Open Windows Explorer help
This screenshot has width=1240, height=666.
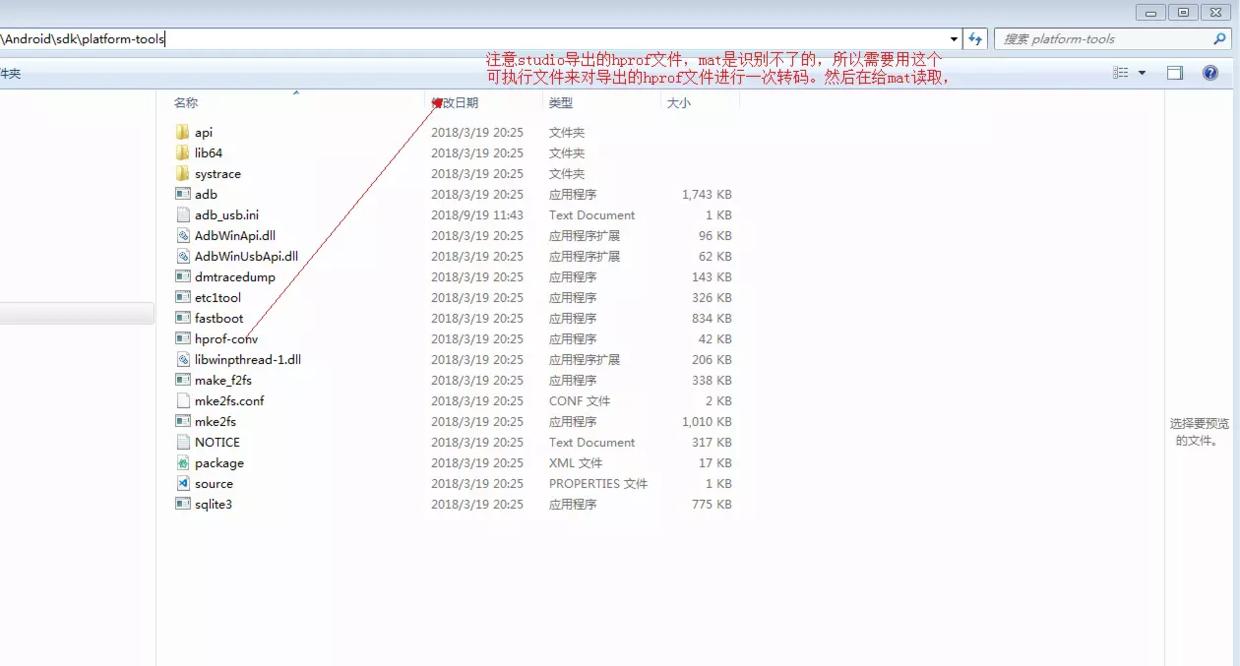(x=1209, y=72)
